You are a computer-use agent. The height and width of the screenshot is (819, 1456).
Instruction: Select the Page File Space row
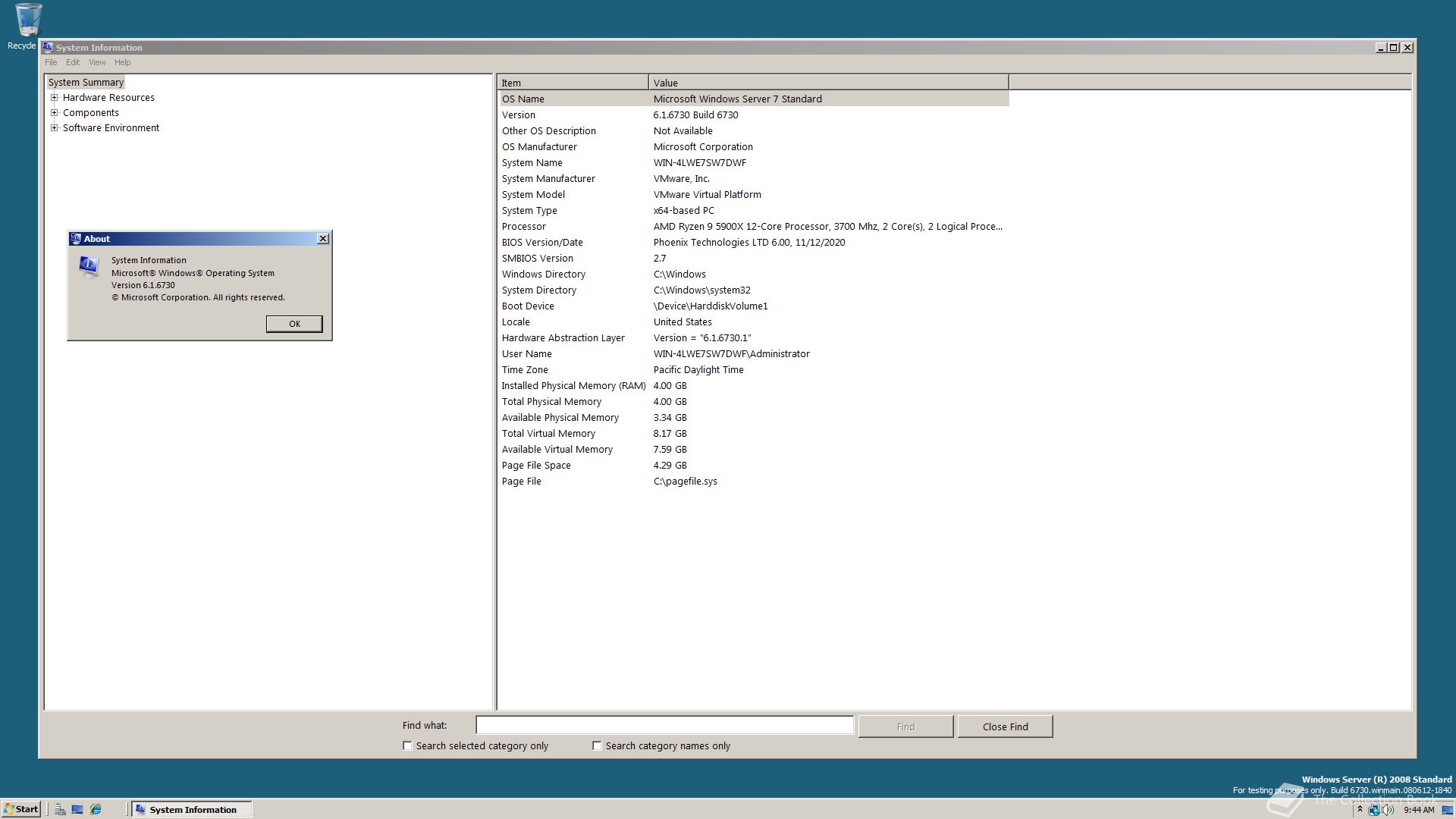754,465
